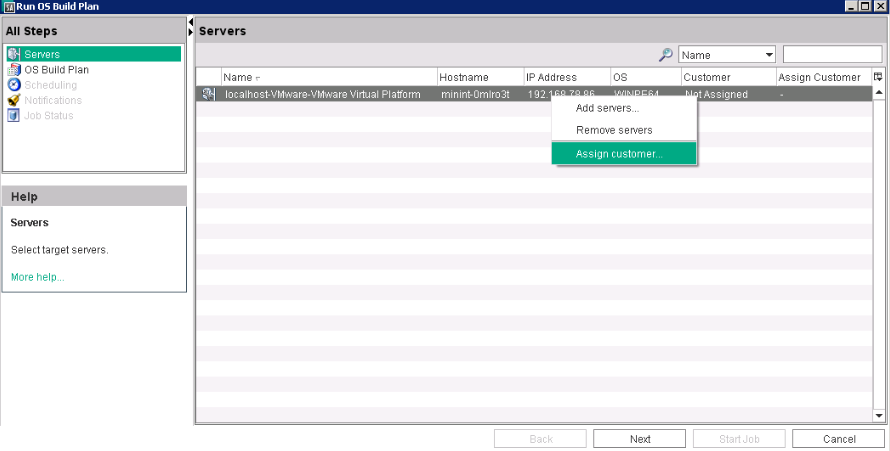The image size is (890, 451).
Task: Click the magnifying glass search icon
Action: coord(666,55)
